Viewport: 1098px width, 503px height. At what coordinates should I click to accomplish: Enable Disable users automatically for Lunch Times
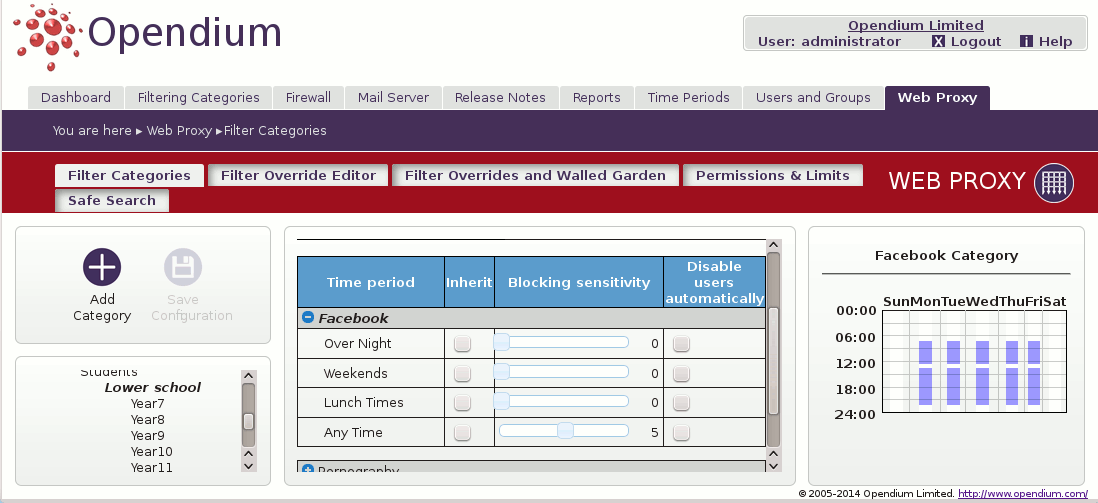[681, 403]
